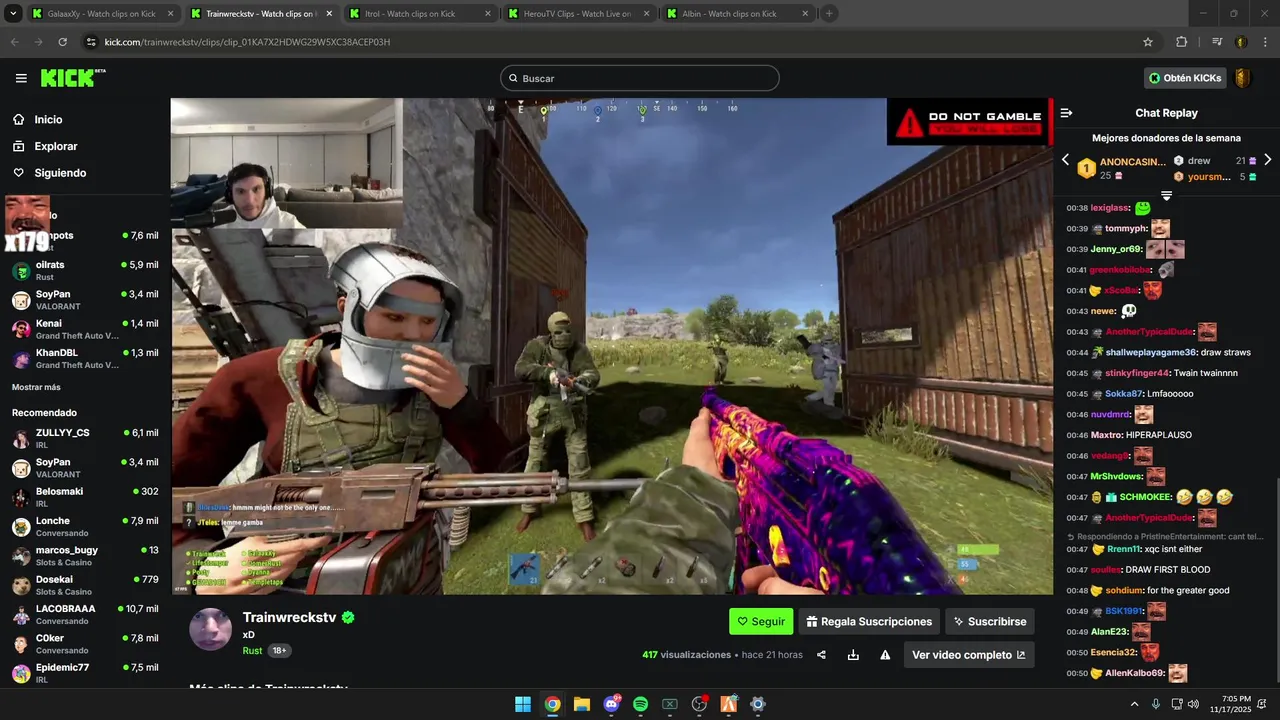Open the Siguiendo section
The width and height of the screenshot is (1280, 720).
point(60,173)
